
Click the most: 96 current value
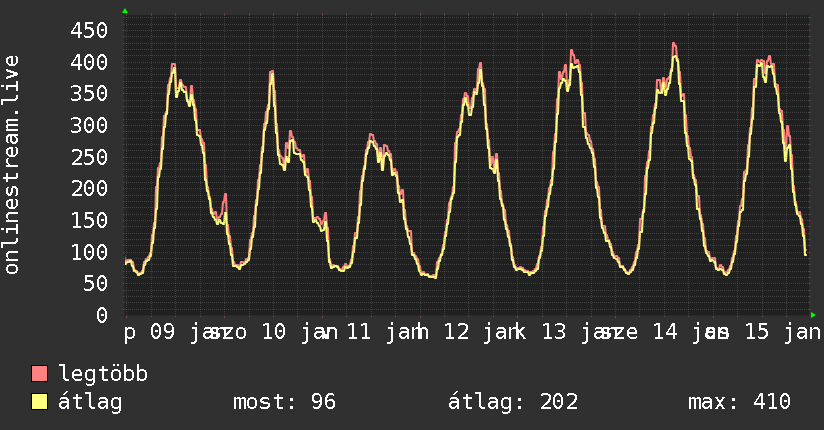(x=284, y=402)
